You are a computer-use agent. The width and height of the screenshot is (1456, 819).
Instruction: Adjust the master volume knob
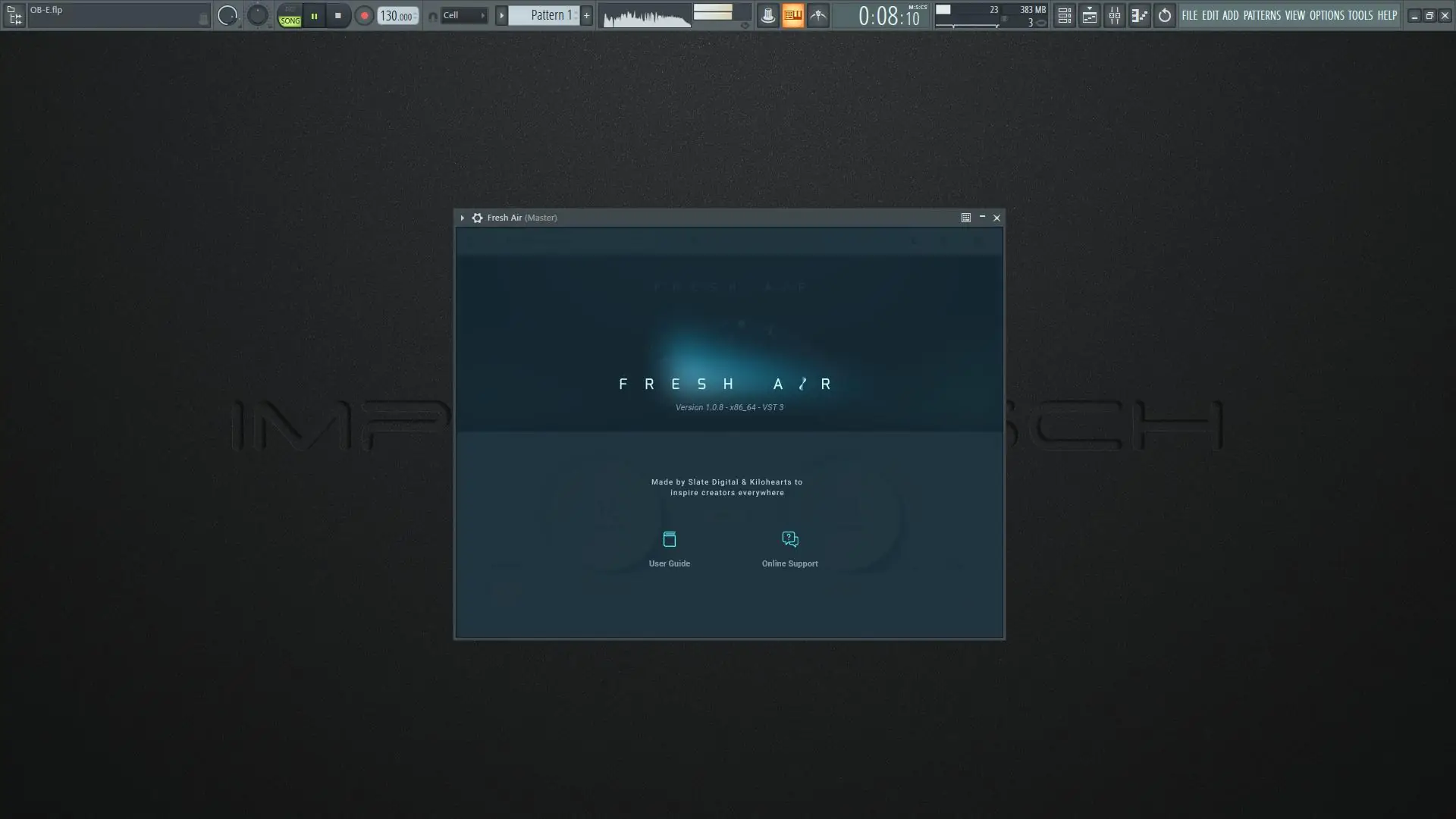point(227,15)
